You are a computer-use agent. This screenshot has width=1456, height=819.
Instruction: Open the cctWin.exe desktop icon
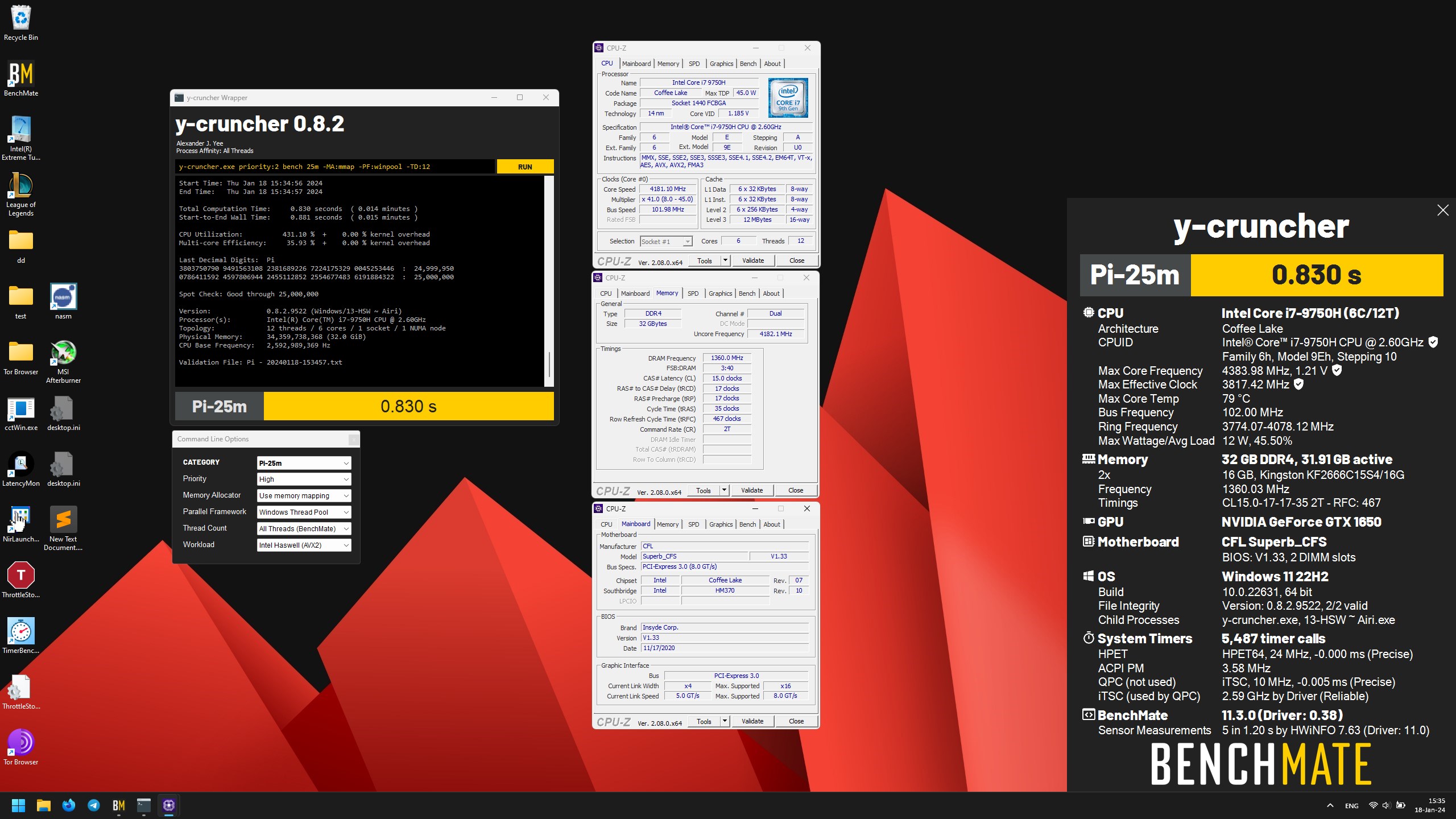[x=21, y=413]
